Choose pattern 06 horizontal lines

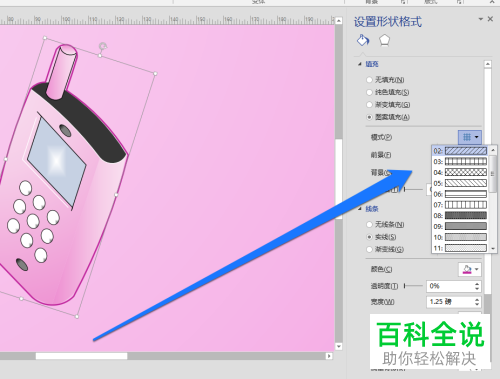[460, 194]
